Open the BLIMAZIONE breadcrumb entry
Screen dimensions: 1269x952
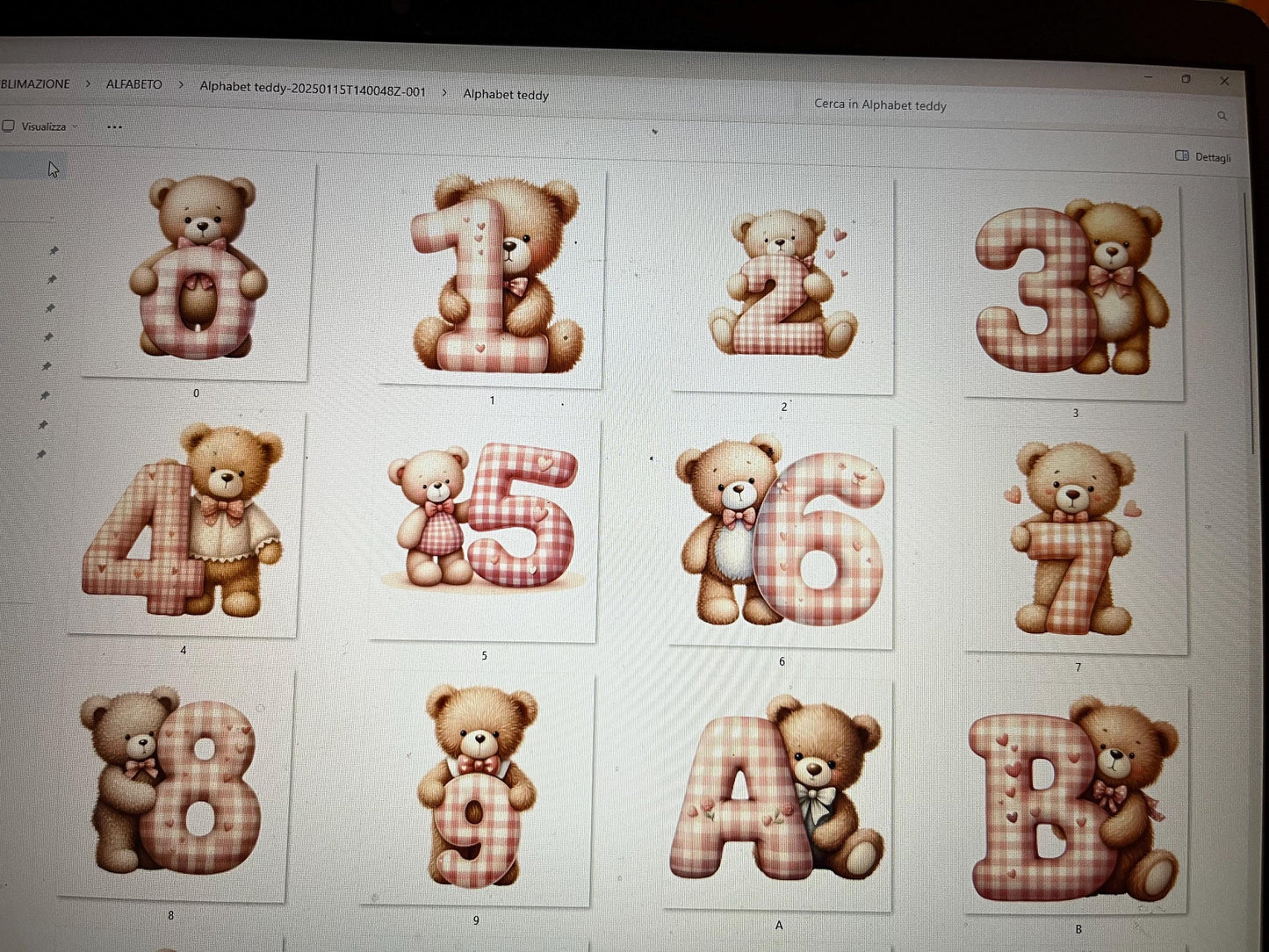[x=35, y=83]
